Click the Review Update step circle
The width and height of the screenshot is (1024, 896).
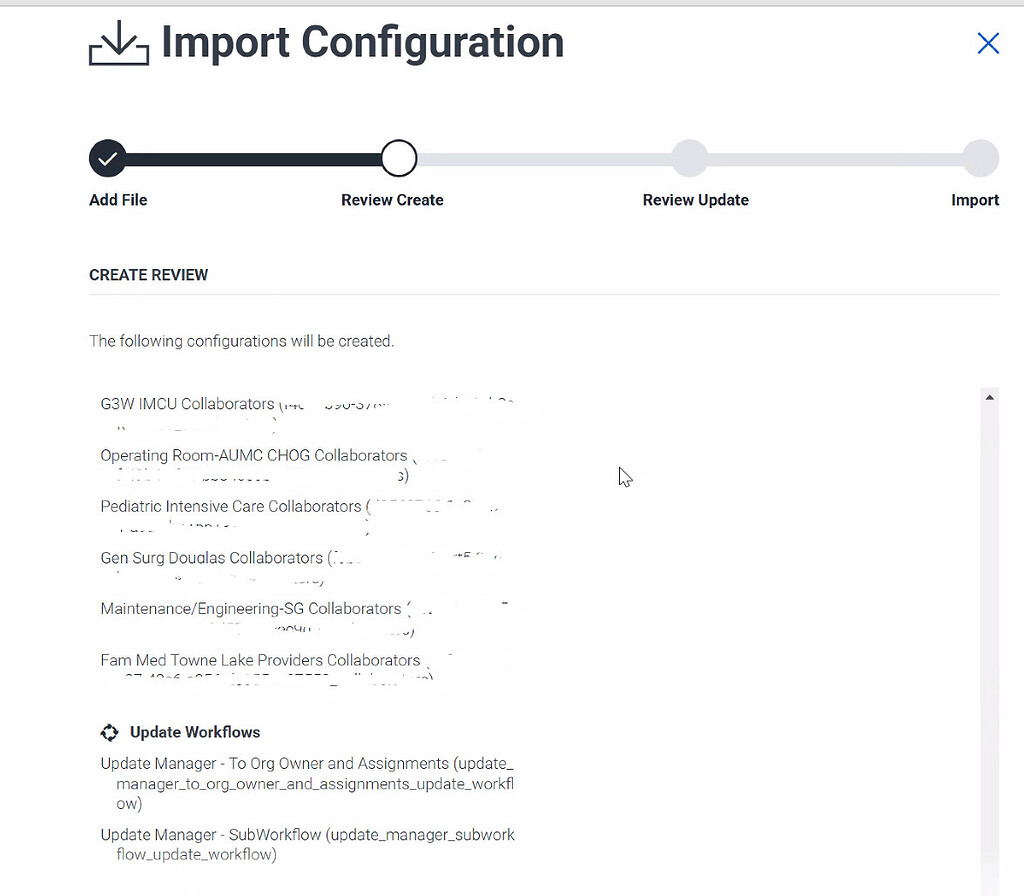pos(690,158)
